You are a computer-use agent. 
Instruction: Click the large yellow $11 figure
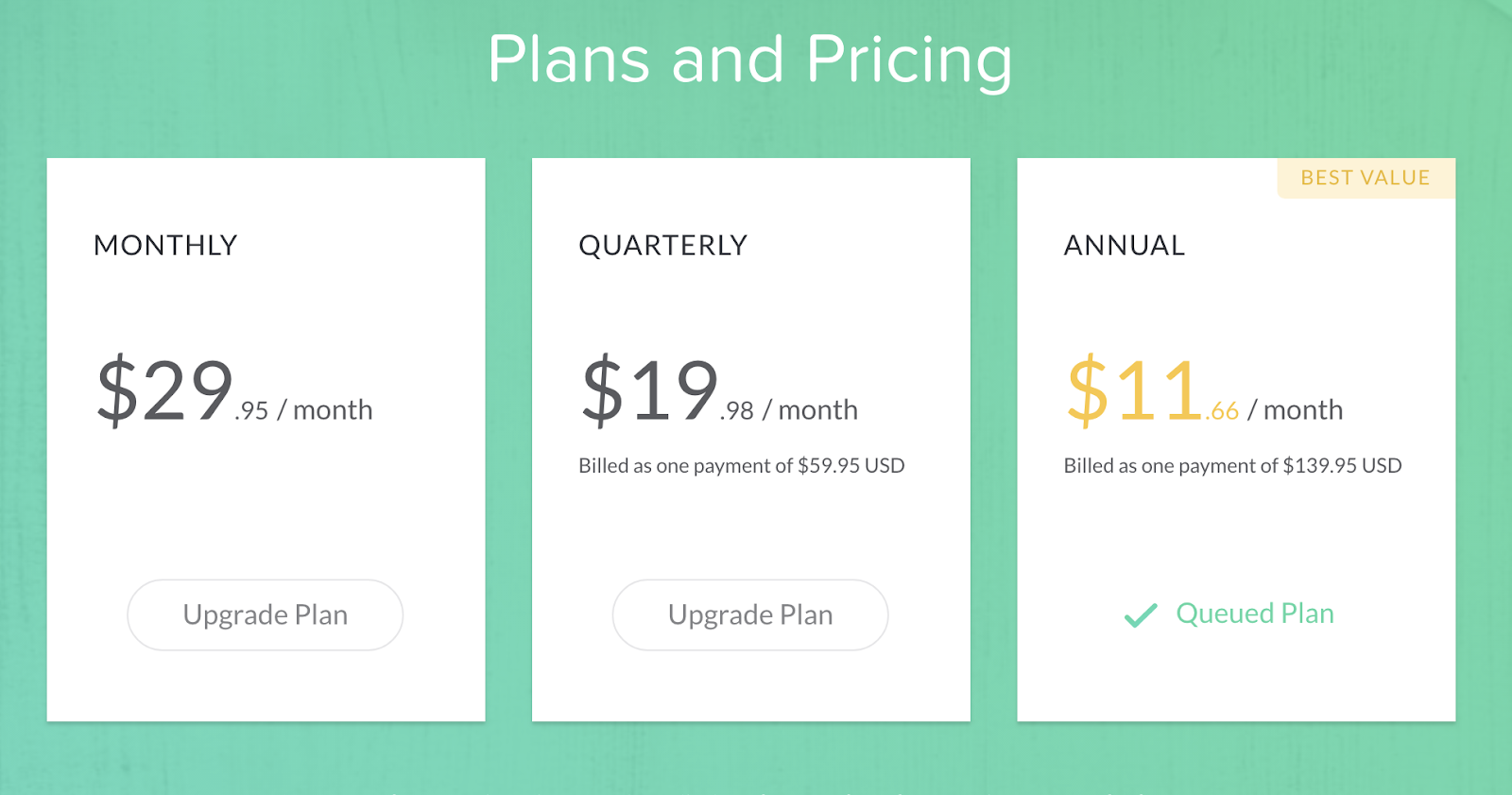point(1135,389)
